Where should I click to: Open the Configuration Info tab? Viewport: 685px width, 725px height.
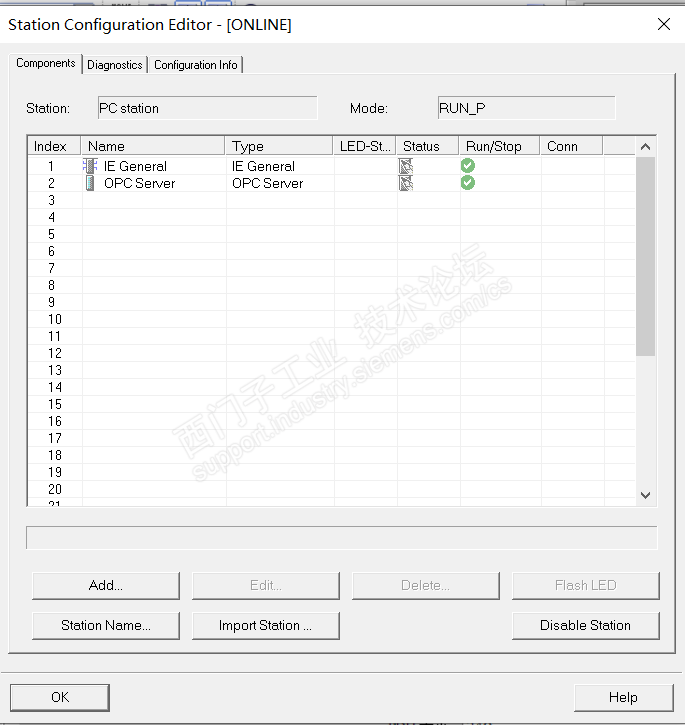pos(196,65)
